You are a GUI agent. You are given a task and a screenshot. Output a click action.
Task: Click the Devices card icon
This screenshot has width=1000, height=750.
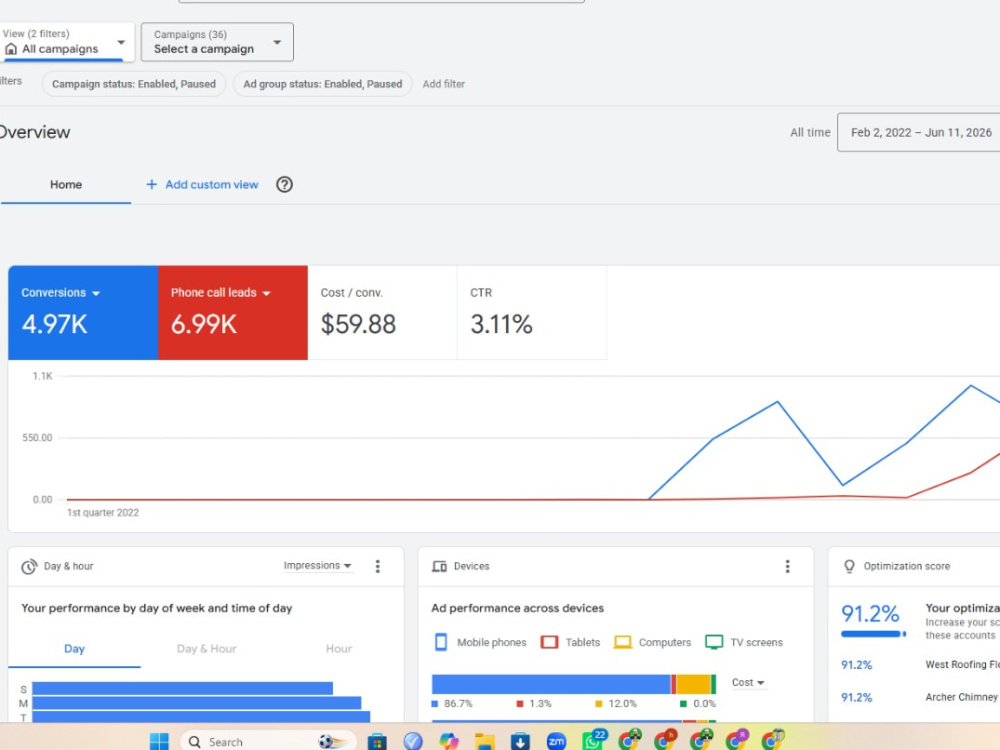coord(439,566)
